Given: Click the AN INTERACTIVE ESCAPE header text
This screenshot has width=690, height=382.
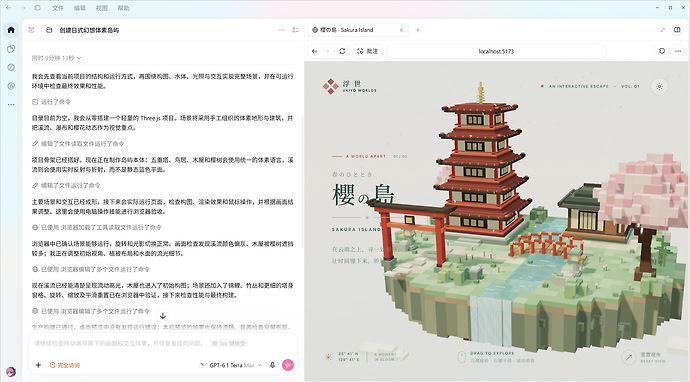Looking at the screenshot, I should [x=579, y=86].
